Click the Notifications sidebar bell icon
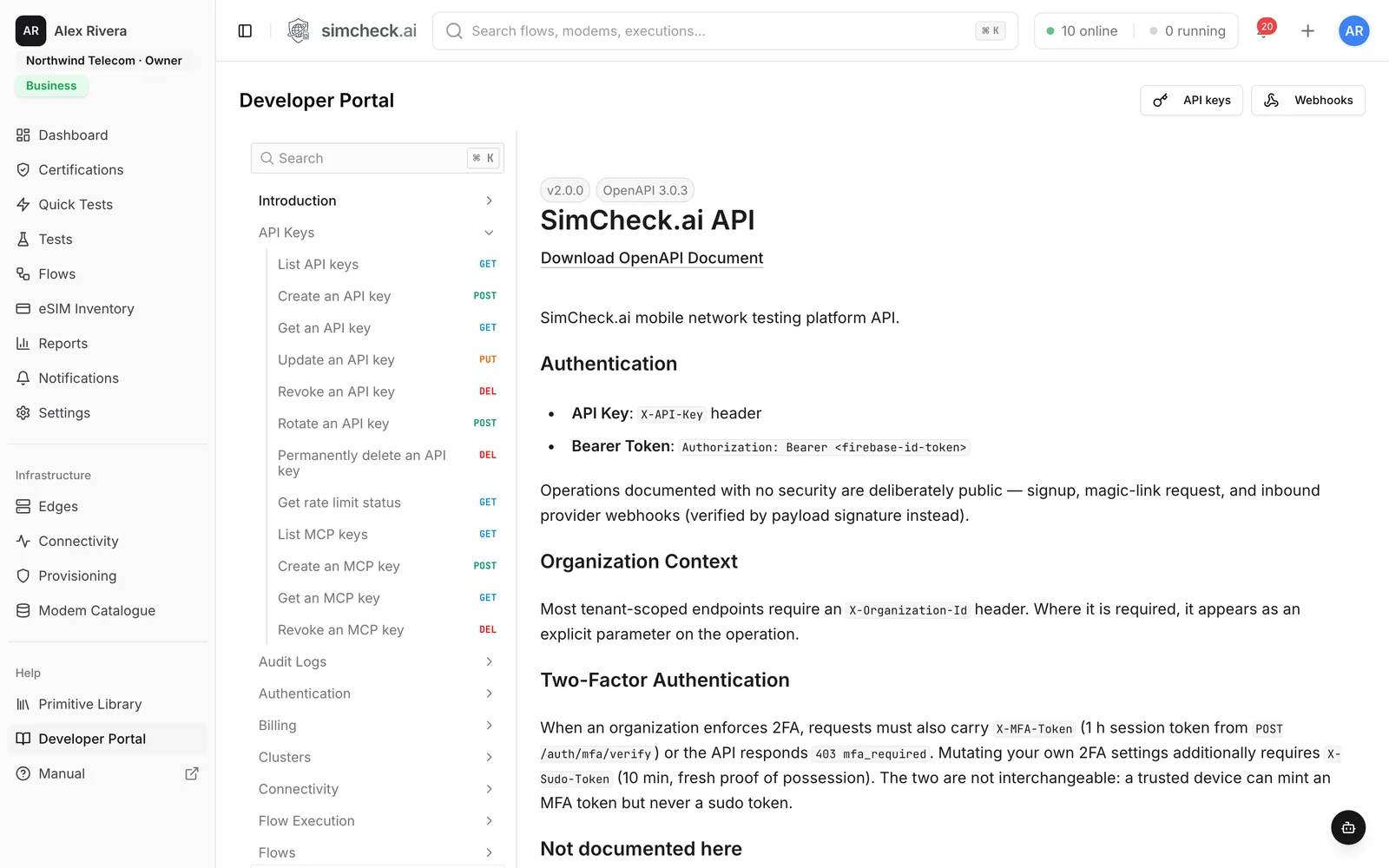This screenshot has height=868, width=1389. pyautogui.click(x=23, y=378)
